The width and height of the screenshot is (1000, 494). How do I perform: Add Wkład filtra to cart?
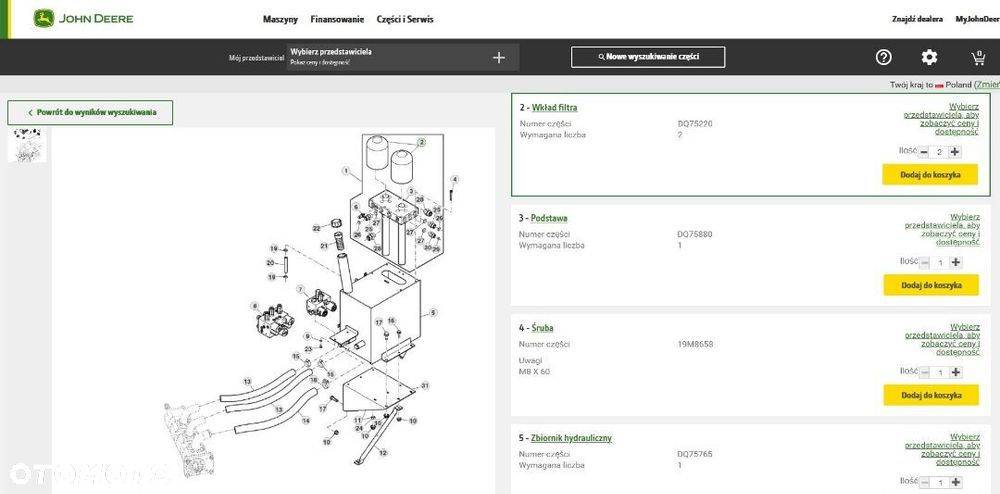point(930,175)
